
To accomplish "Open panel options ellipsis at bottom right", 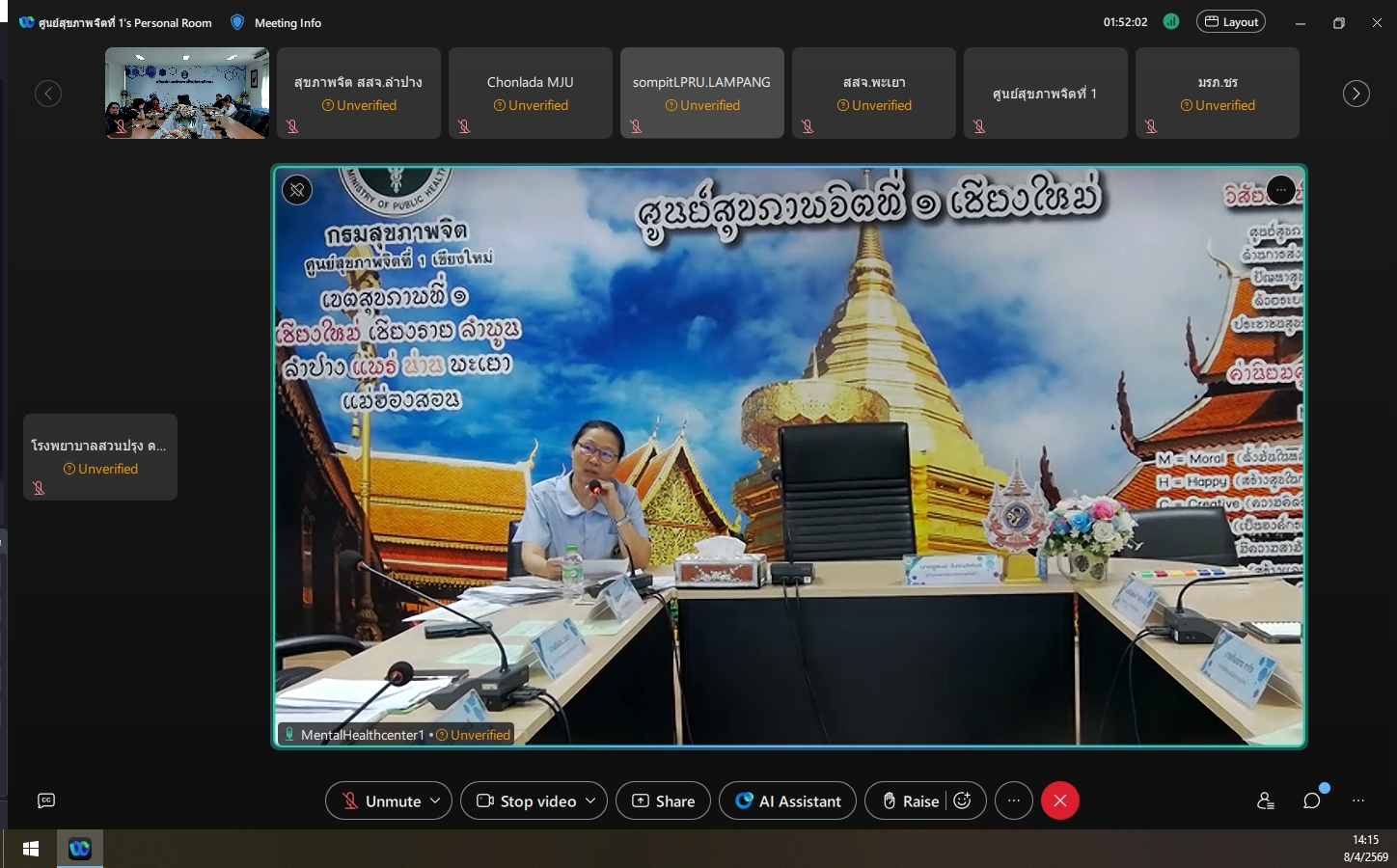I will (1358, 800).
